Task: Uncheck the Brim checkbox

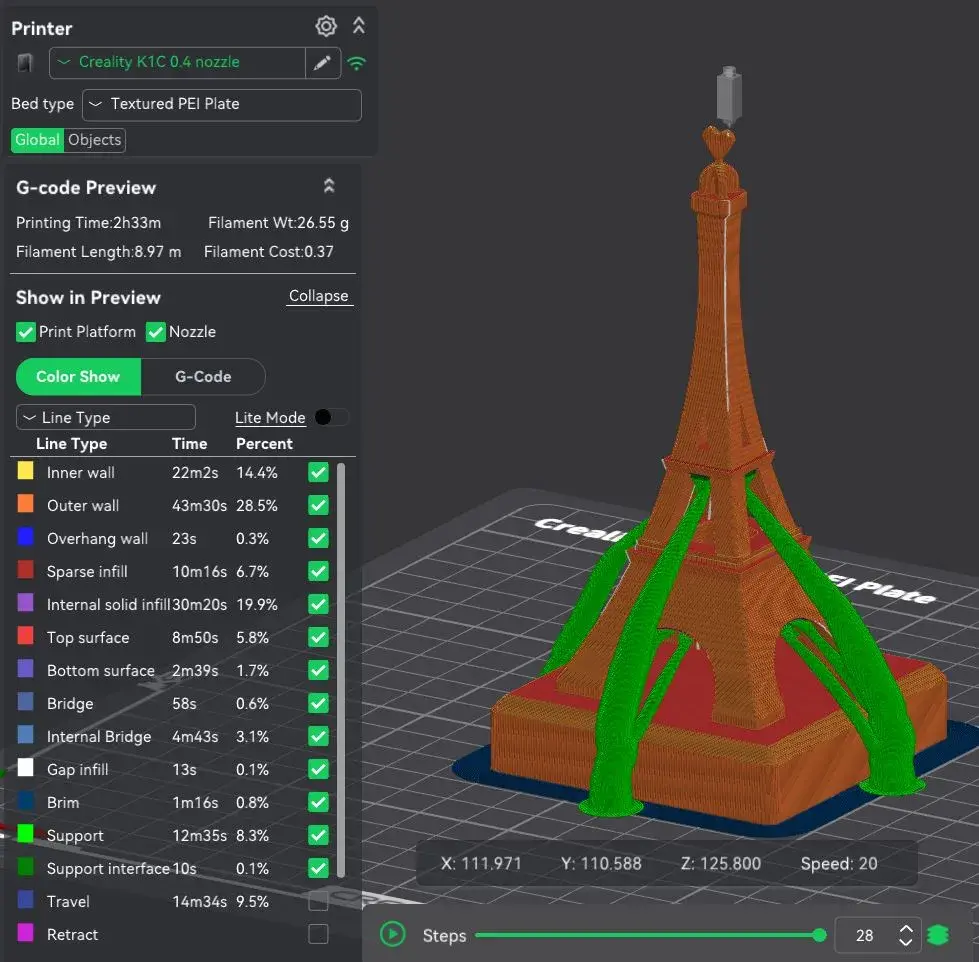Action: [x=318, y=802]
